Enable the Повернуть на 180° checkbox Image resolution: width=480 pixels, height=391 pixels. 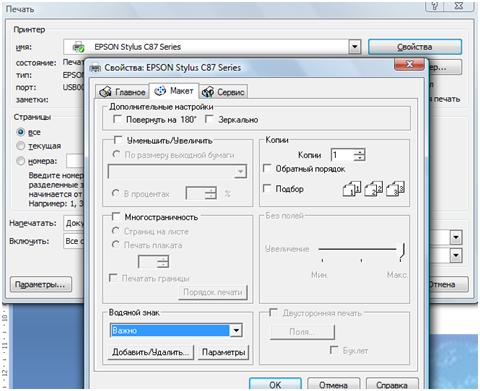coord(117,119)
